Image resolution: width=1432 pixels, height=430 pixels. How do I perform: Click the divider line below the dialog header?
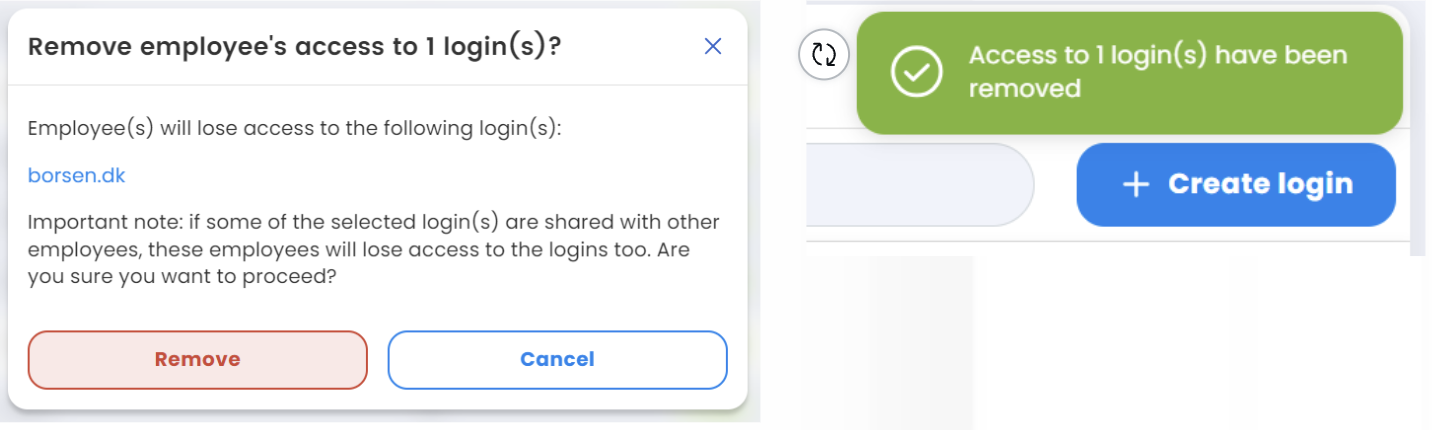click(378, 85)
